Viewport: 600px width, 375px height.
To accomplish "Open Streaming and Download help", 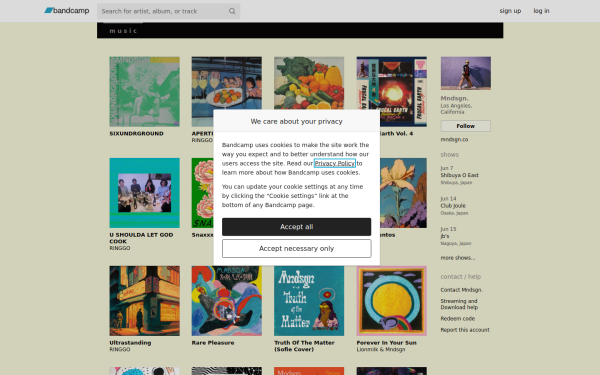I will [x=459, y=304].
